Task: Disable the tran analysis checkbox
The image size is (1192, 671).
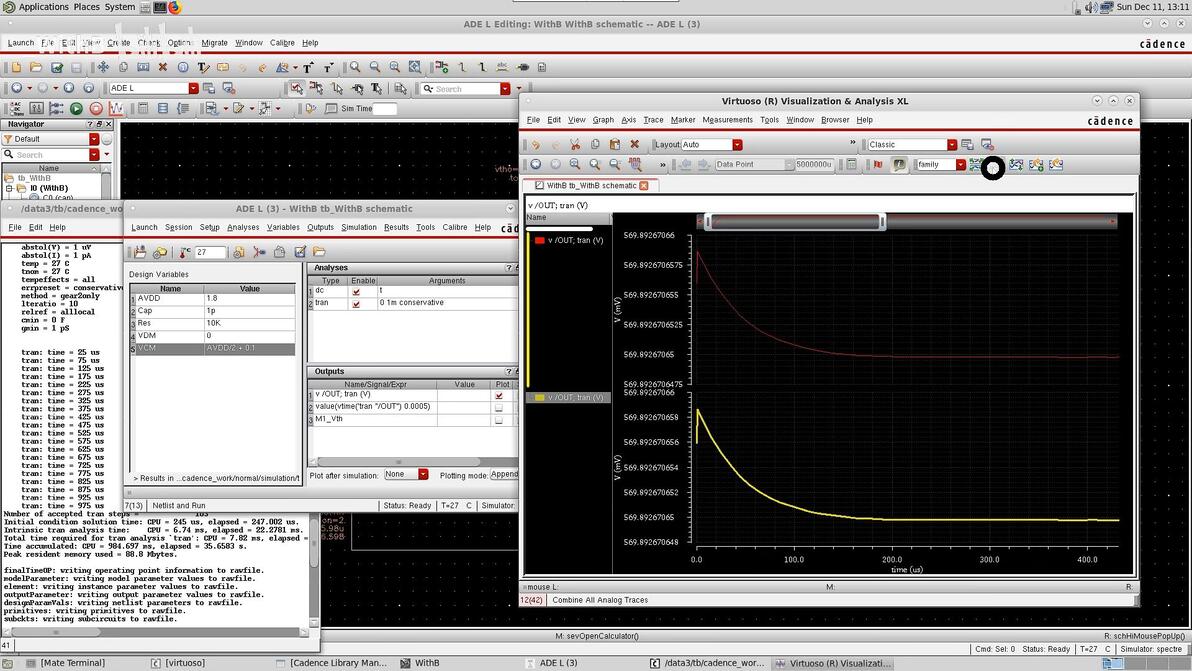Action: point(356,303)
